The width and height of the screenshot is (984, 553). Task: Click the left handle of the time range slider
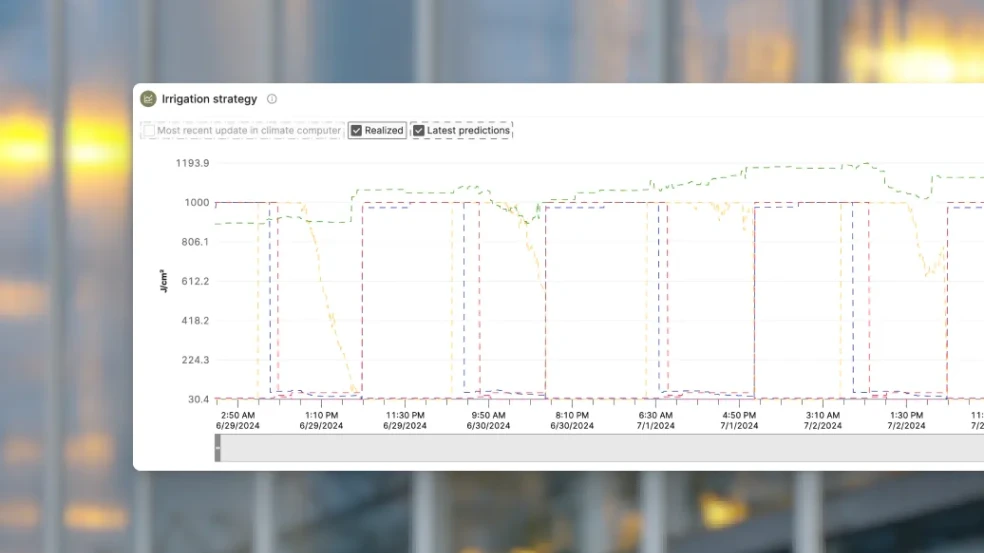click(x=218, y=448)
